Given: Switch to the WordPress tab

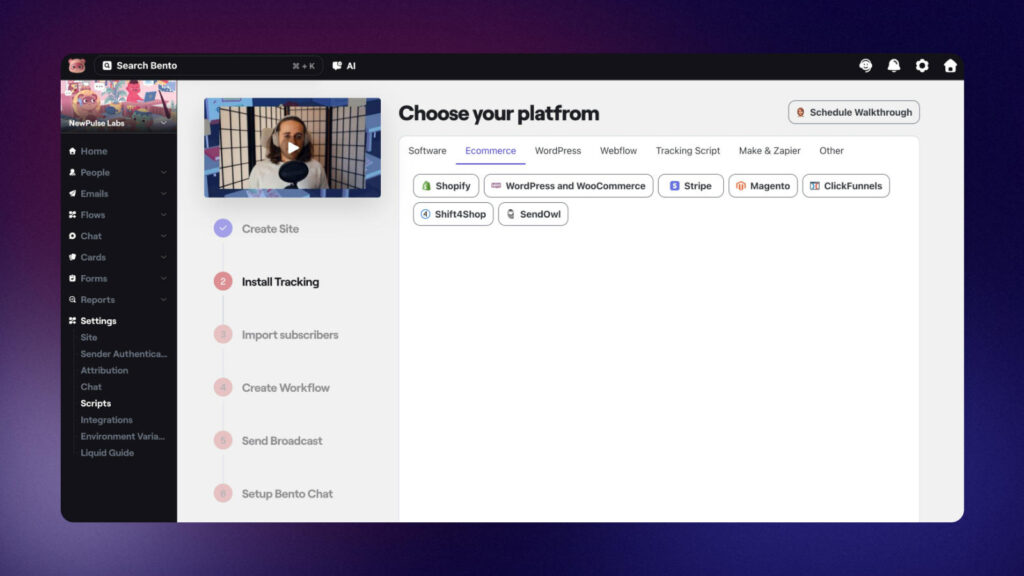Looking at the screenshot, I should [557, 150].
